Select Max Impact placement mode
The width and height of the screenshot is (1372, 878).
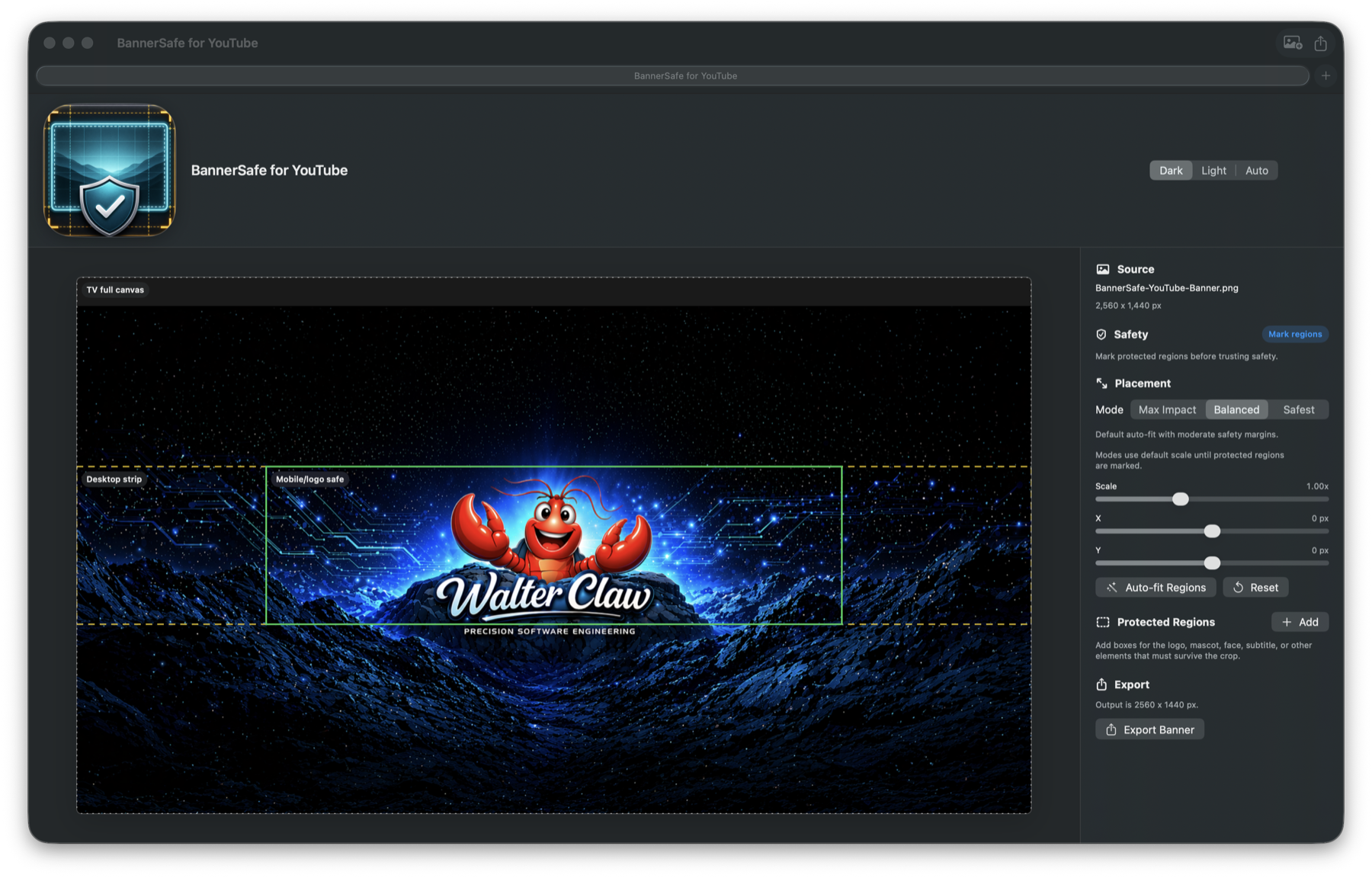click(x=1167, y=410)
